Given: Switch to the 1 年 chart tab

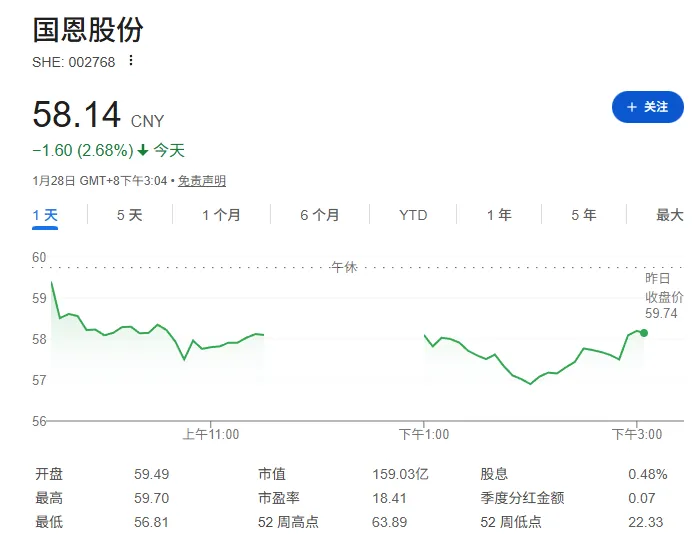Looking at the screenshot, I should pos(499,215).
